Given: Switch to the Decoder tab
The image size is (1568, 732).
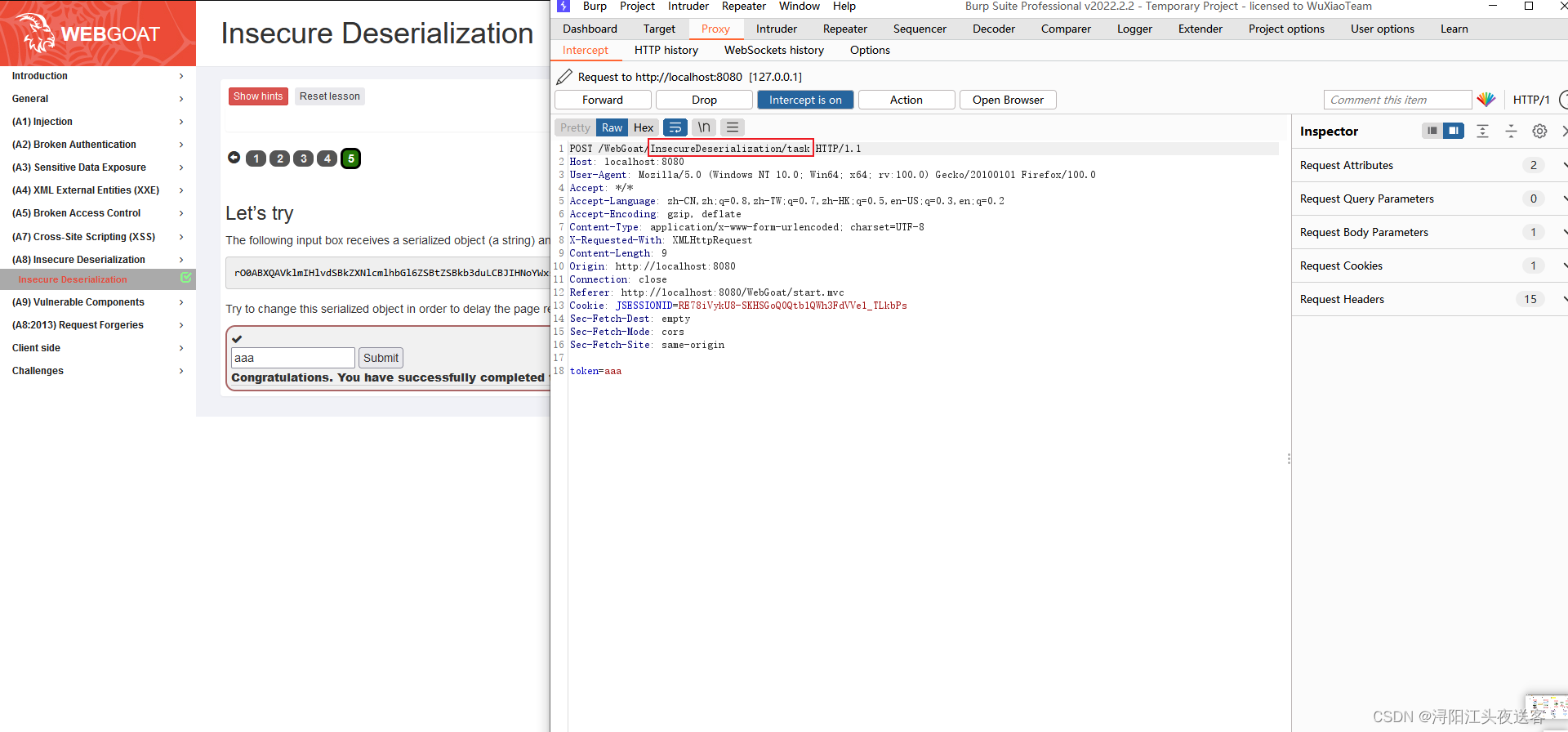Looking at the screenshot, I should pos(994,29).
